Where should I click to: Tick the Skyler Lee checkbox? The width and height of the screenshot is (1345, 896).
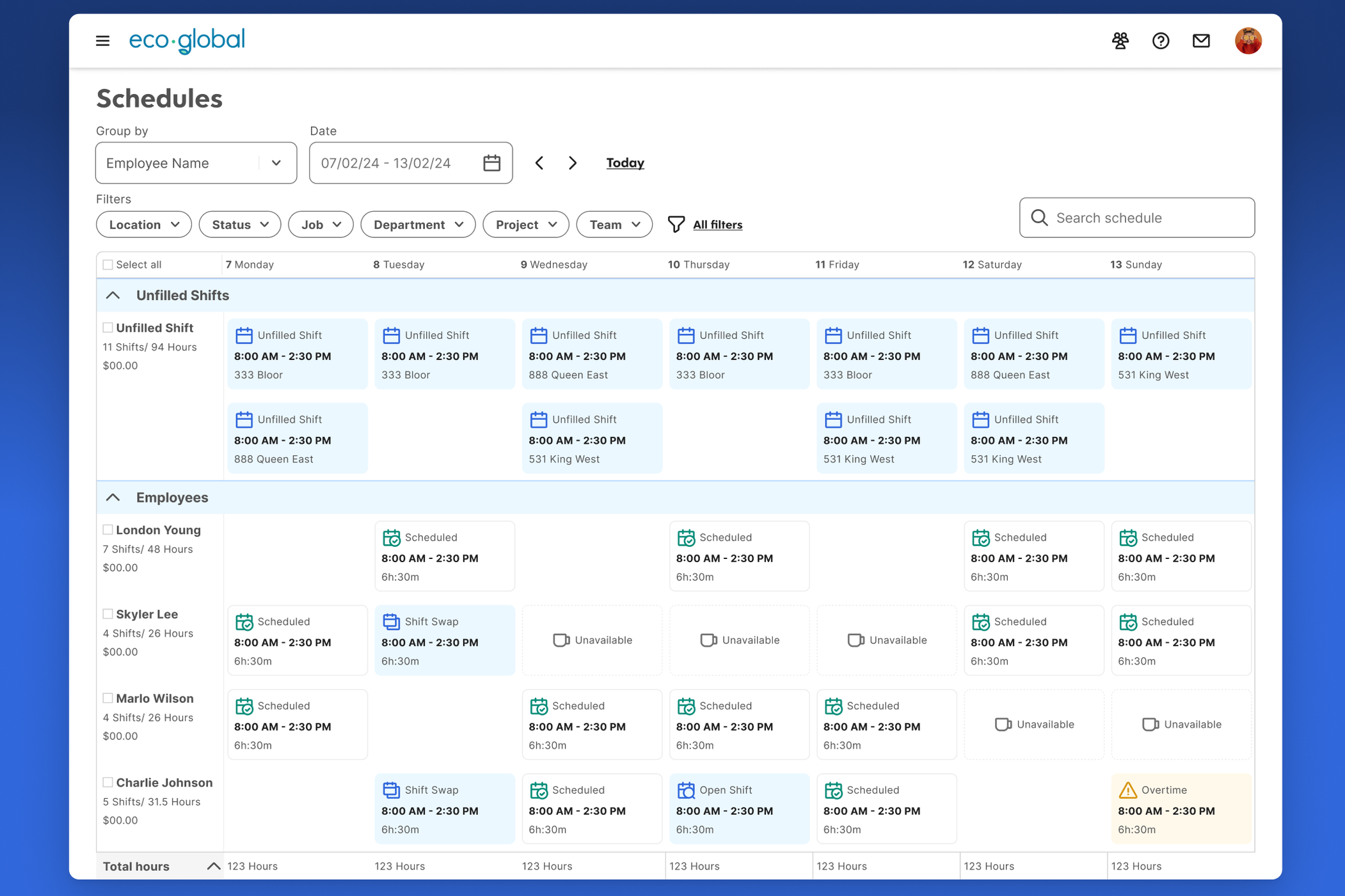[x=107, y=614]
